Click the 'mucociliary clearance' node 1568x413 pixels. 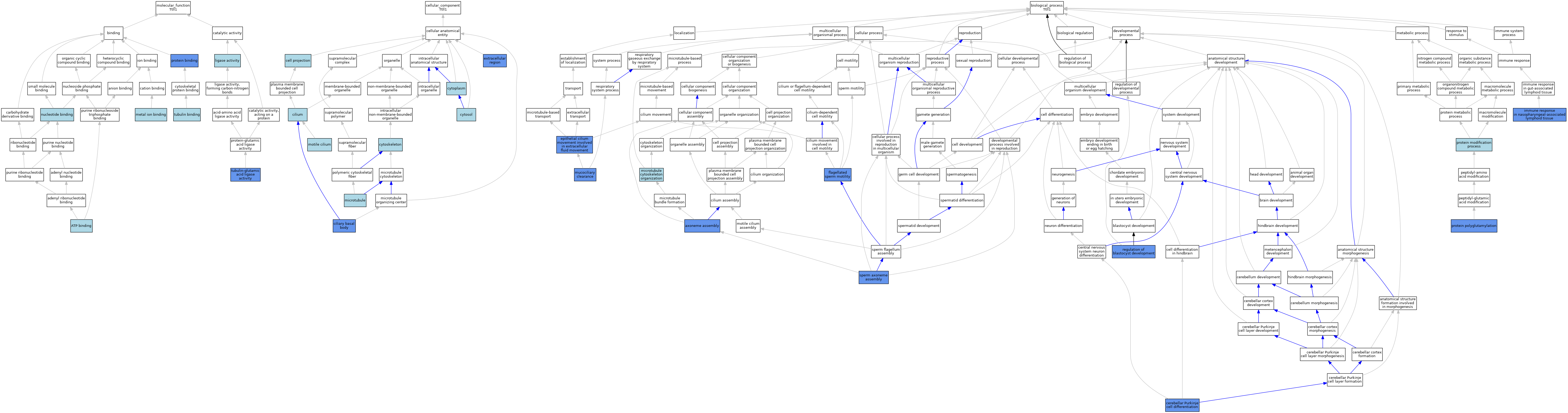(x=585, y=175)
